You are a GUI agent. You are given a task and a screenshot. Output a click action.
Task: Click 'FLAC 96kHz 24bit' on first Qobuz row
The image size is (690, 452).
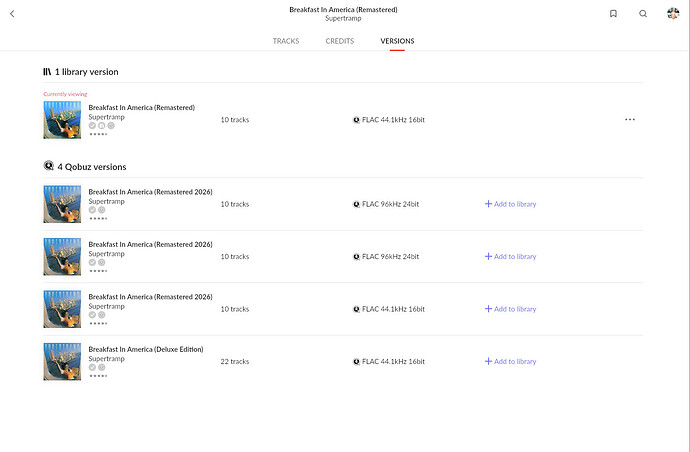click(390, 204)
